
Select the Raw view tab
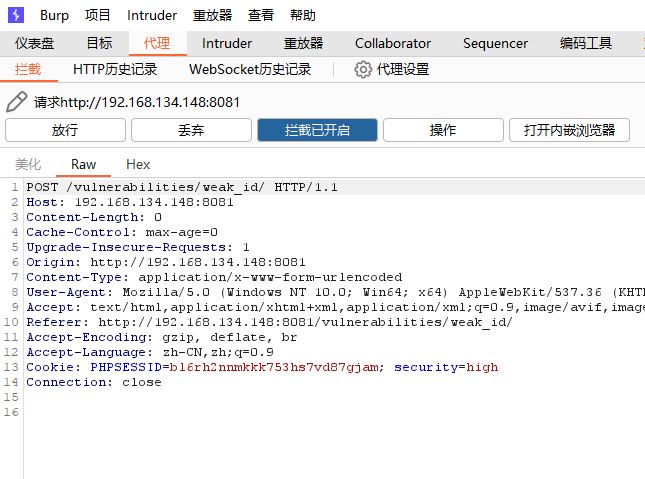[x=84, y=164]
